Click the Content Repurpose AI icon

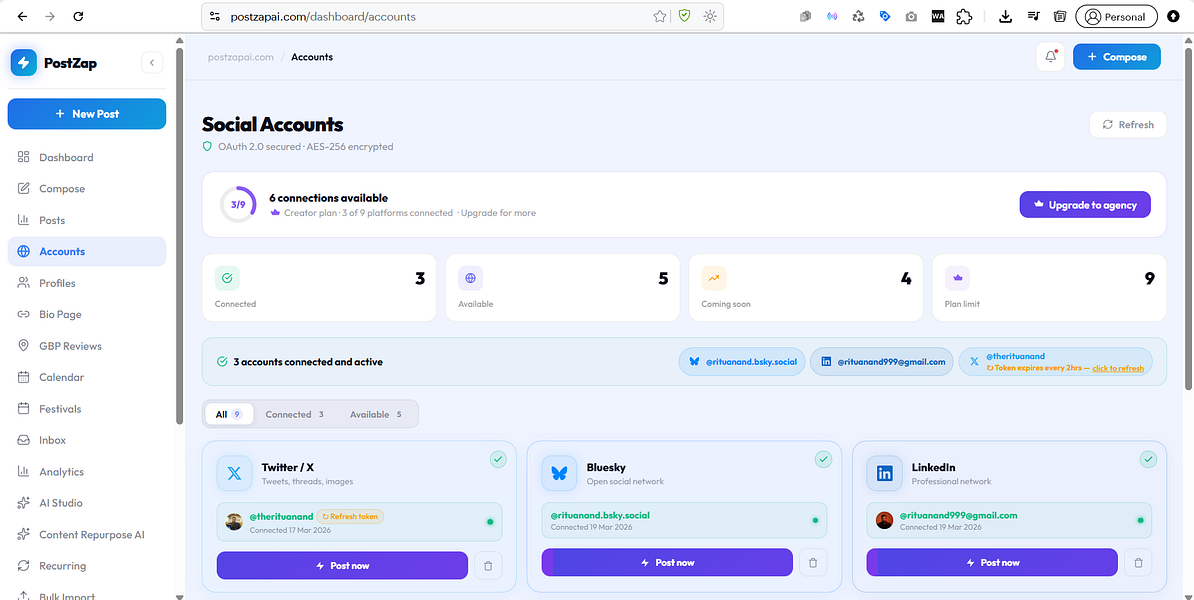click(x=24, y=535)
